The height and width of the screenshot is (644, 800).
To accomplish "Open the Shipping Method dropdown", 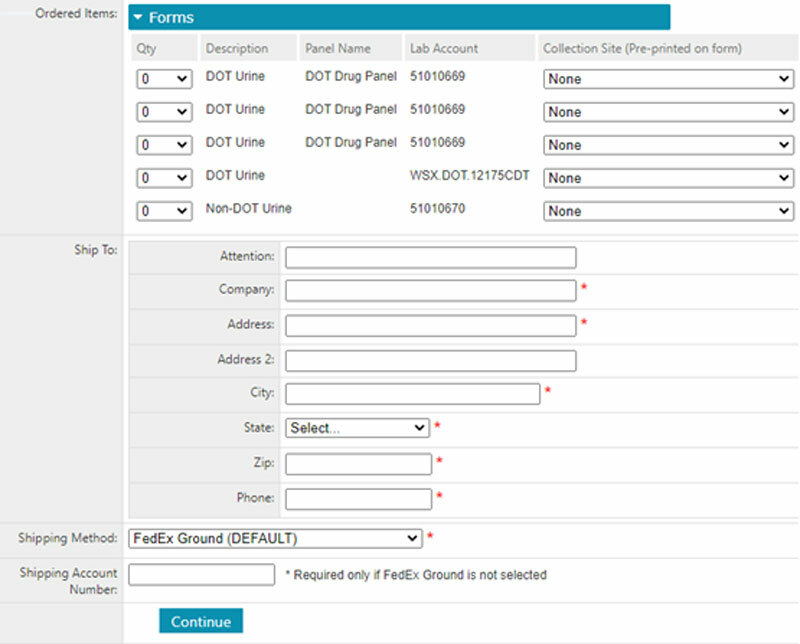I will (275, 539).
